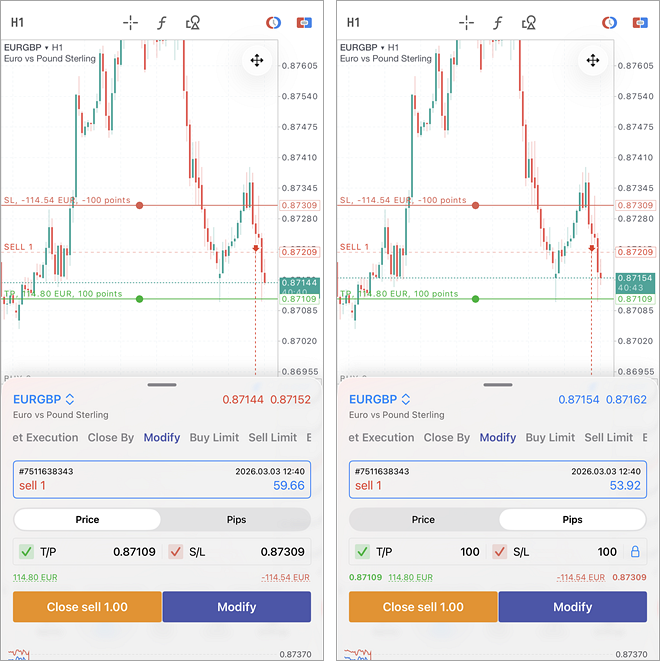The height and width of the screenshot is (661, 660).
Task: Switch to Modify tab, left panel
Action: [162, 438]
